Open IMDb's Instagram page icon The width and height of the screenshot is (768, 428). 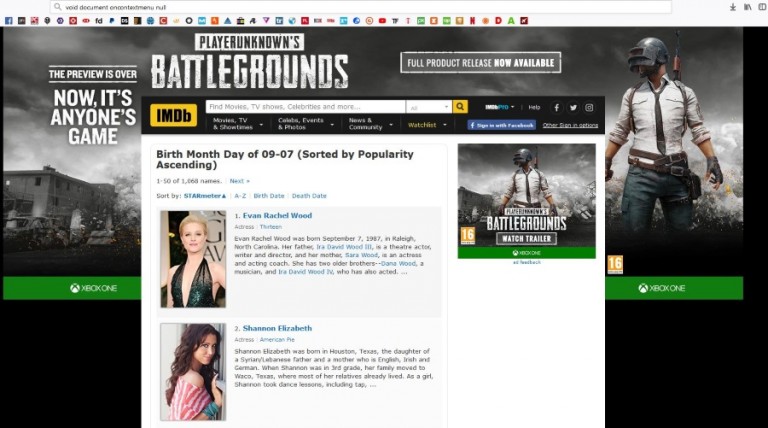(x=589, y=107)
